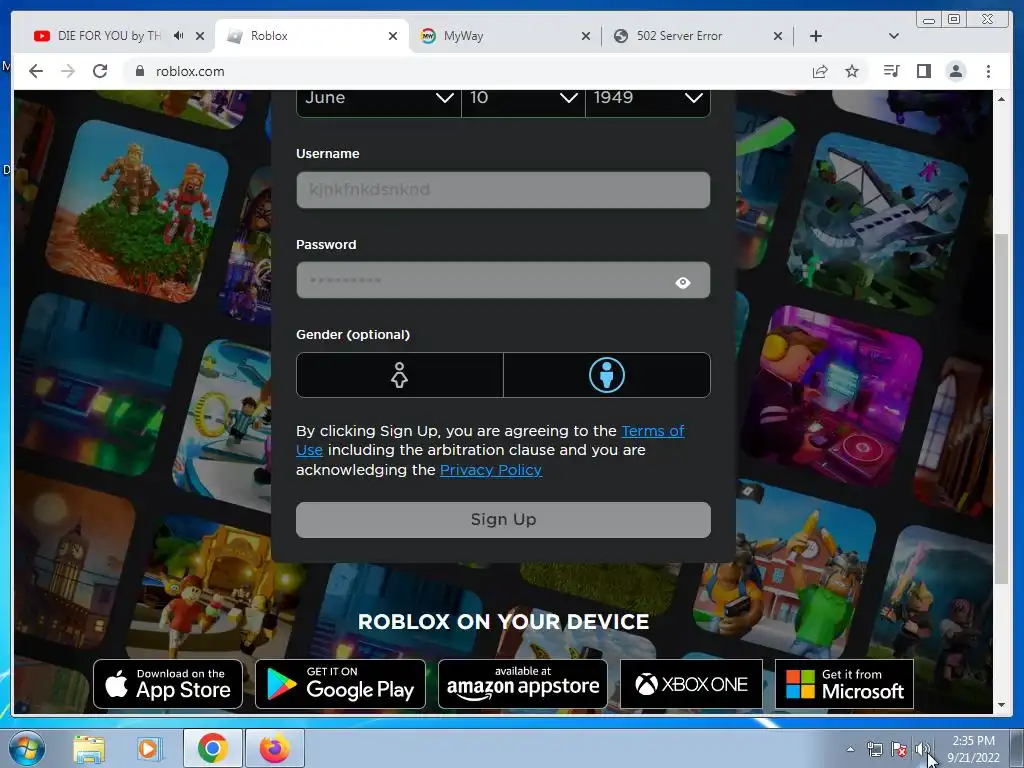Click the Username input field
1024x768 pixels.
503,190
